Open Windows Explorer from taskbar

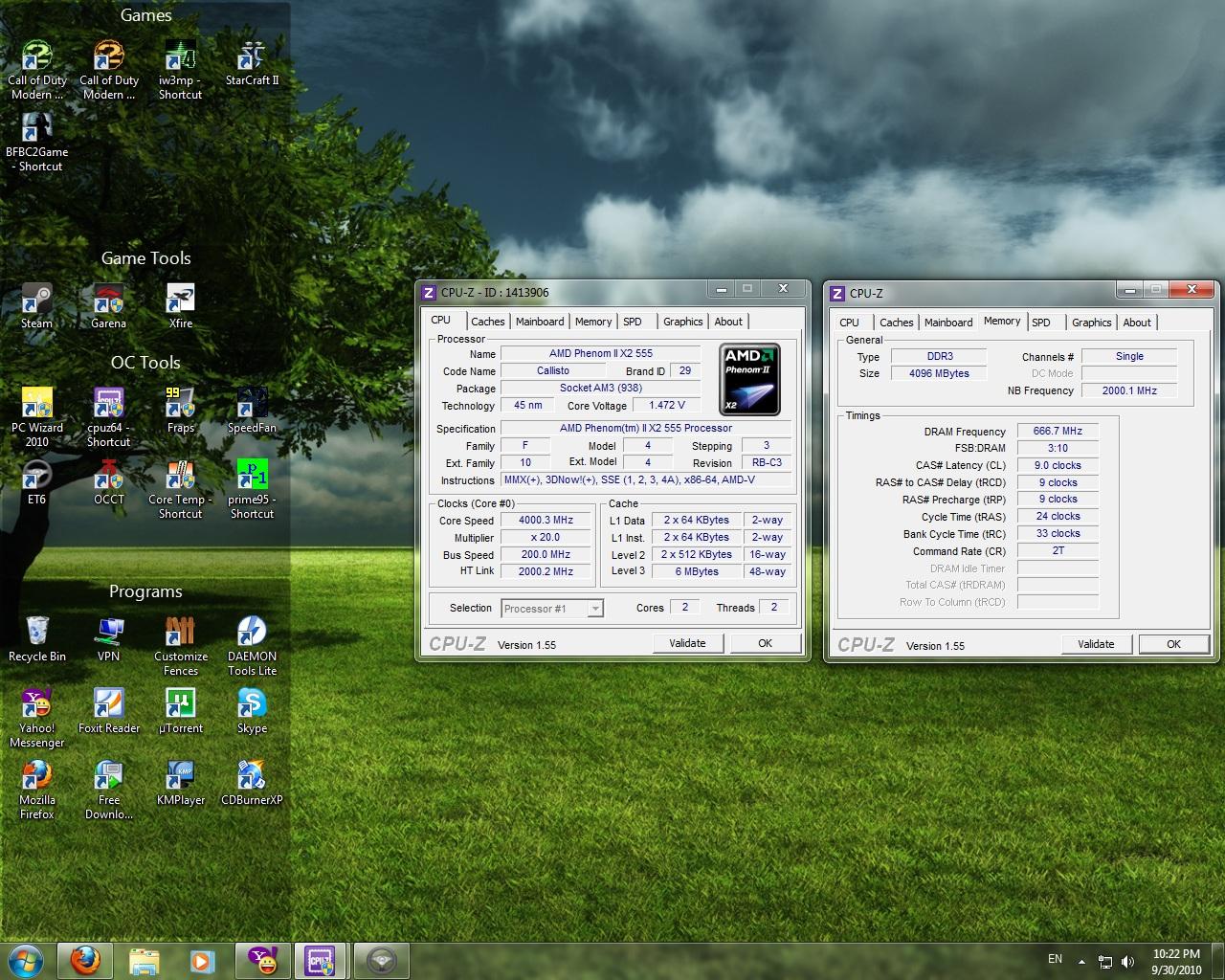pyautogui.click(x=144, y=960)
